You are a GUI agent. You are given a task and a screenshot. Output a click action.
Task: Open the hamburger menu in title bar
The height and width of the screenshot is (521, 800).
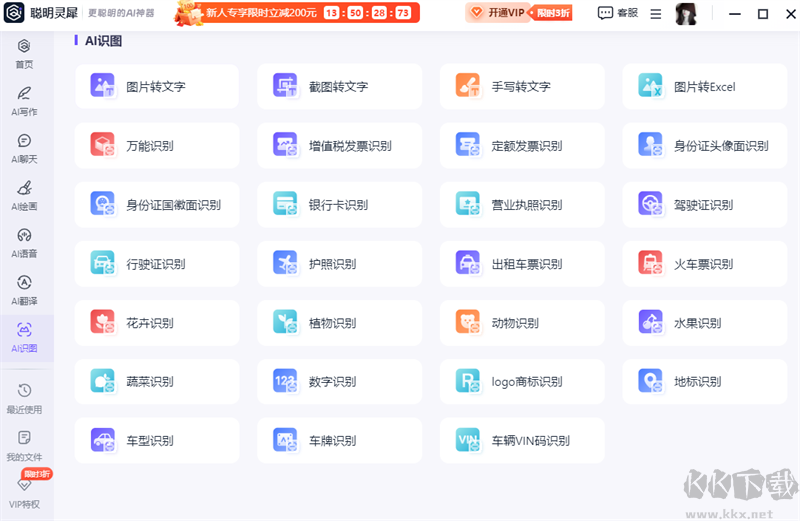(656, 14)
